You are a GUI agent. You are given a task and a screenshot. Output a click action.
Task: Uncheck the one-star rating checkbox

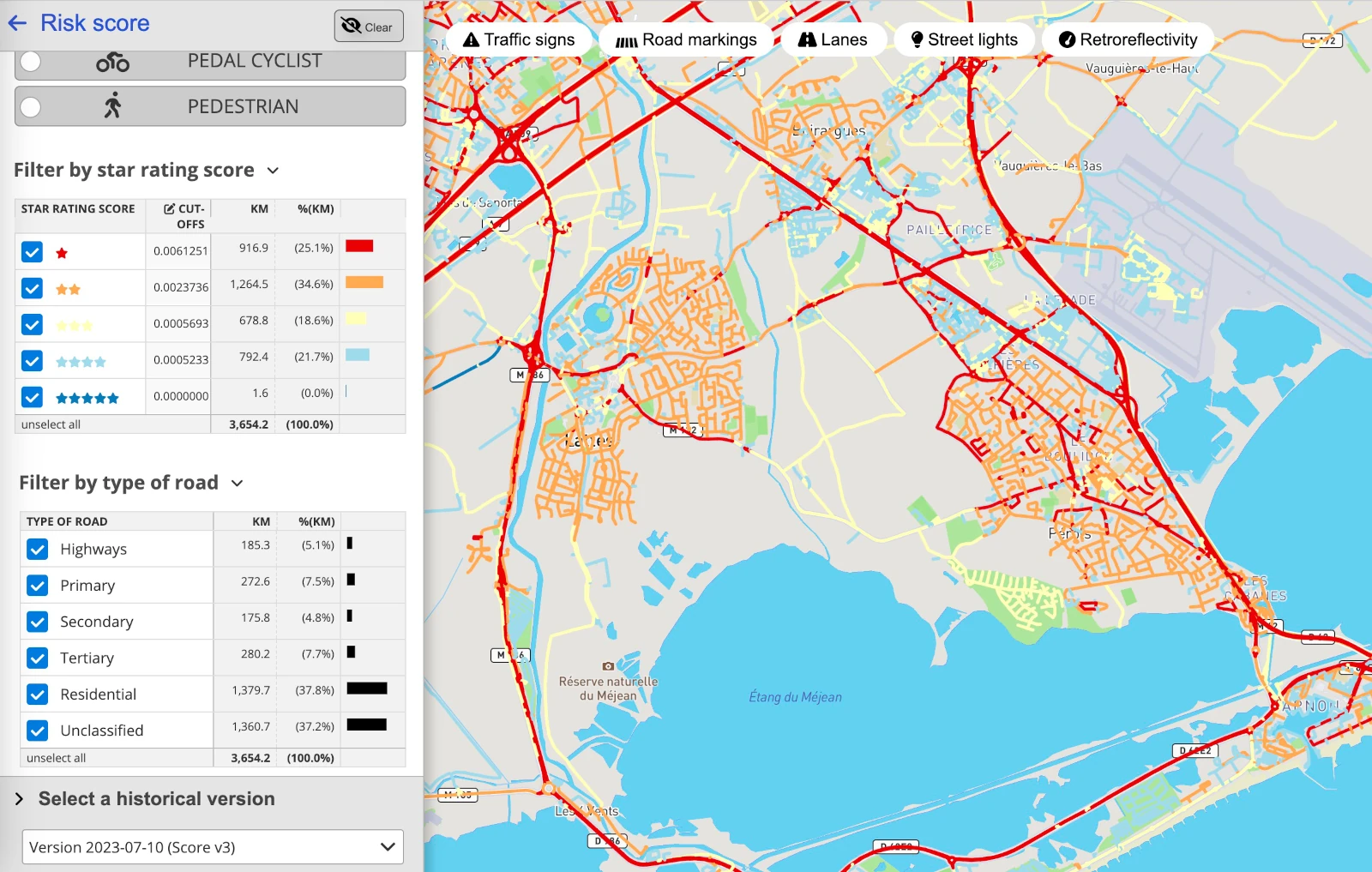click(32, 252)
